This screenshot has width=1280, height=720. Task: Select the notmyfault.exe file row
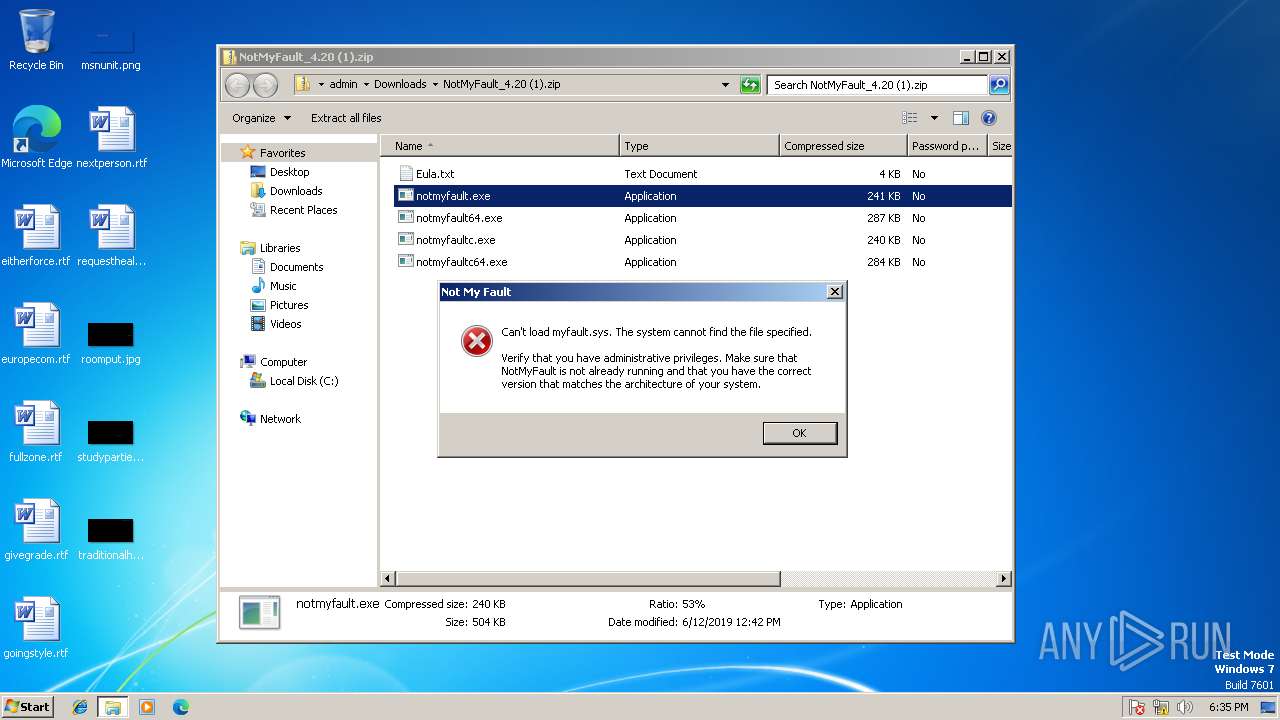tap(703, 196)
